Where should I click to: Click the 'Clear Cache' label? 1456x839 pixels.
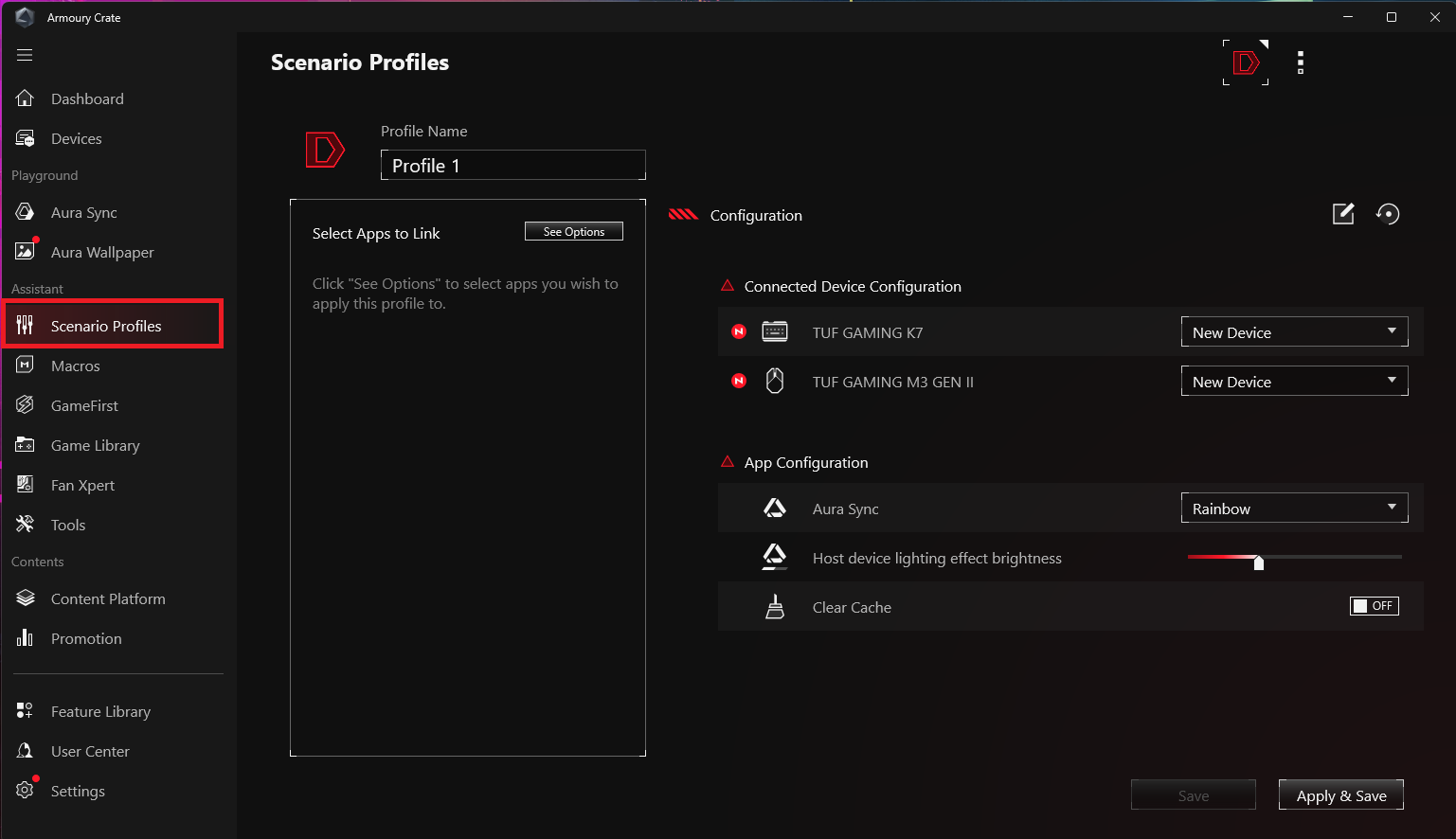click(x=852, y=607)
